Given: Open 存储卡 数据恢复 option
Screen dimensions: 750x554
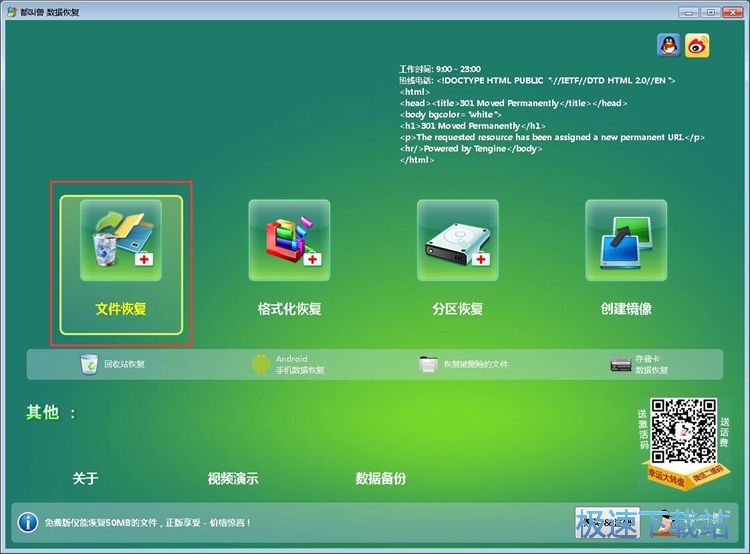Looking at the screenshot, I should (x=651, y=365).
